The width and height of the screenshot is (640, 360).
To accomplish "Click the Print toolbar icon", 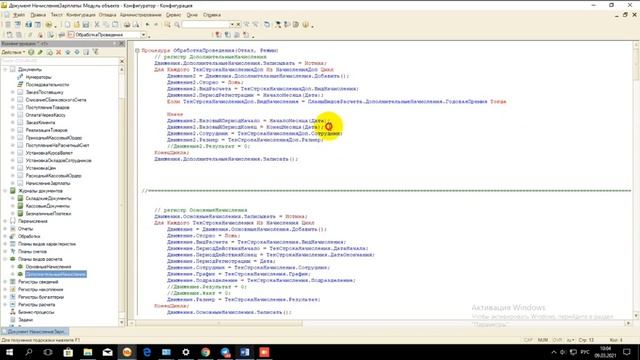I will pyautogui.click(x=127, y=25).
